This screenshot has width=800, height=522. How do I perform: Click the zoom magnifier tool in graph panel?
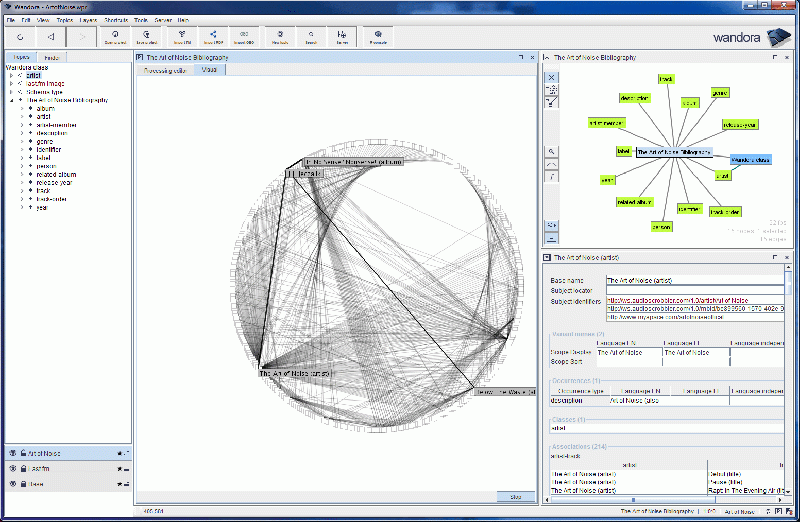pyautogui.click(x=551, y=151)
